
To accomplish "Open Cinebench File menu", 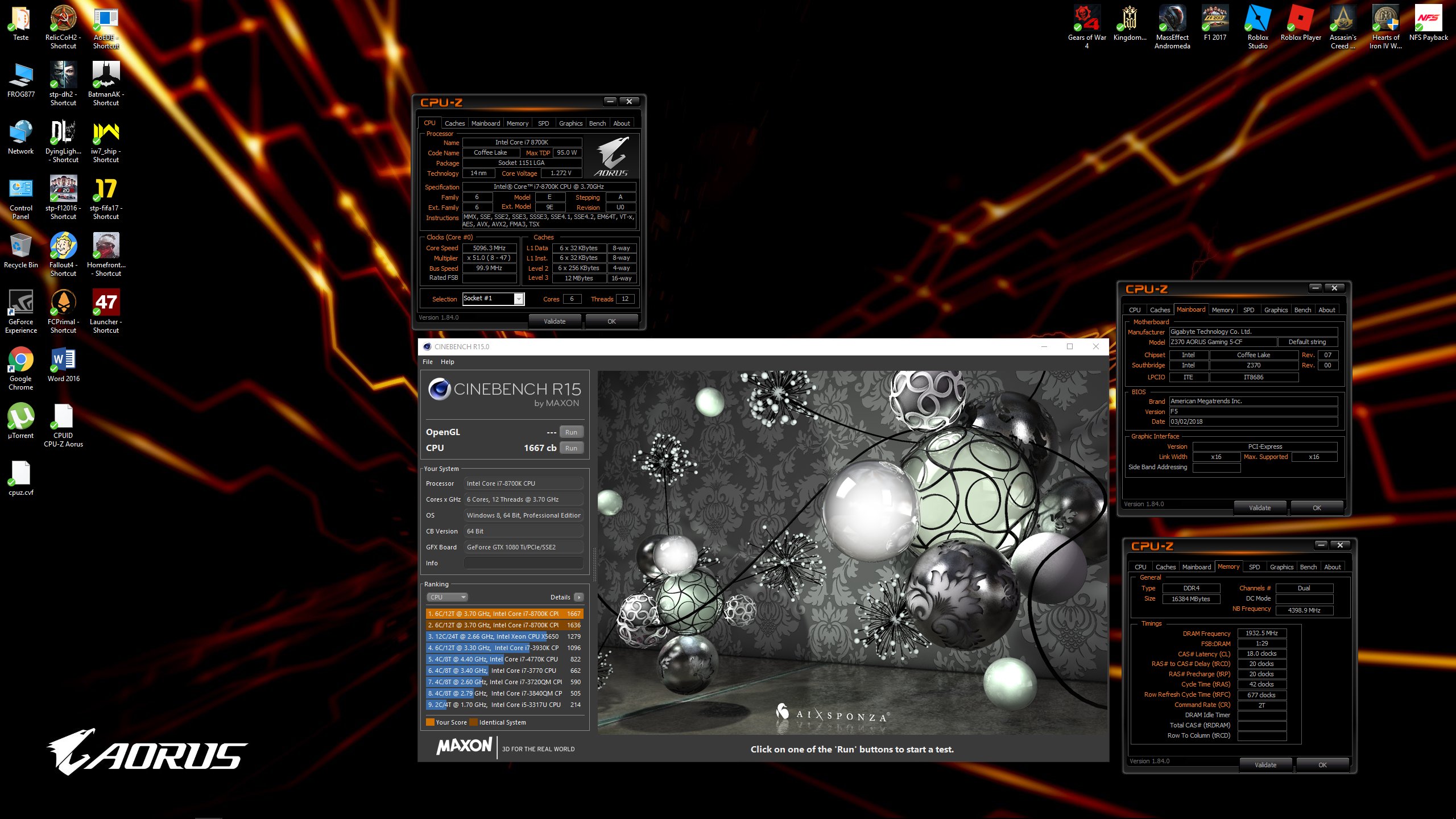I will point(428,362).
